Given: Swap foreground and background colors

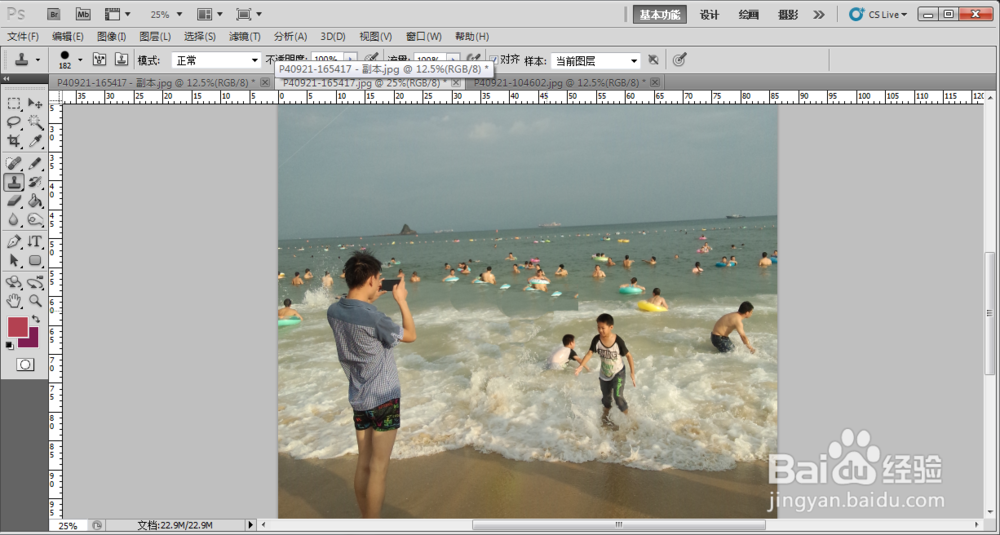Looking at the screenshot, I should [36, 319].
